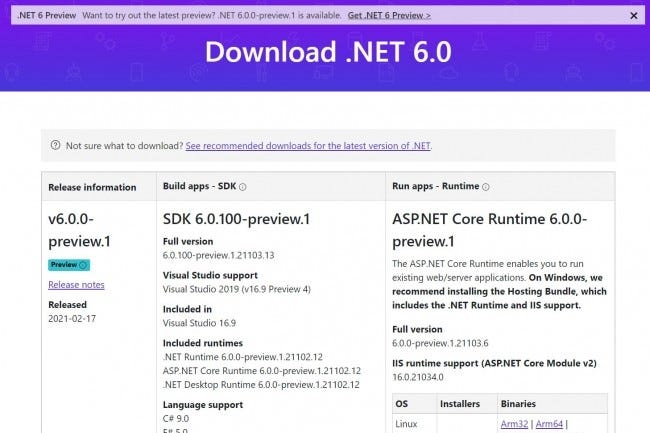650x433 pixels.
Task: Select the Visual Studio 16.9 value
Action: coord(199,323)
